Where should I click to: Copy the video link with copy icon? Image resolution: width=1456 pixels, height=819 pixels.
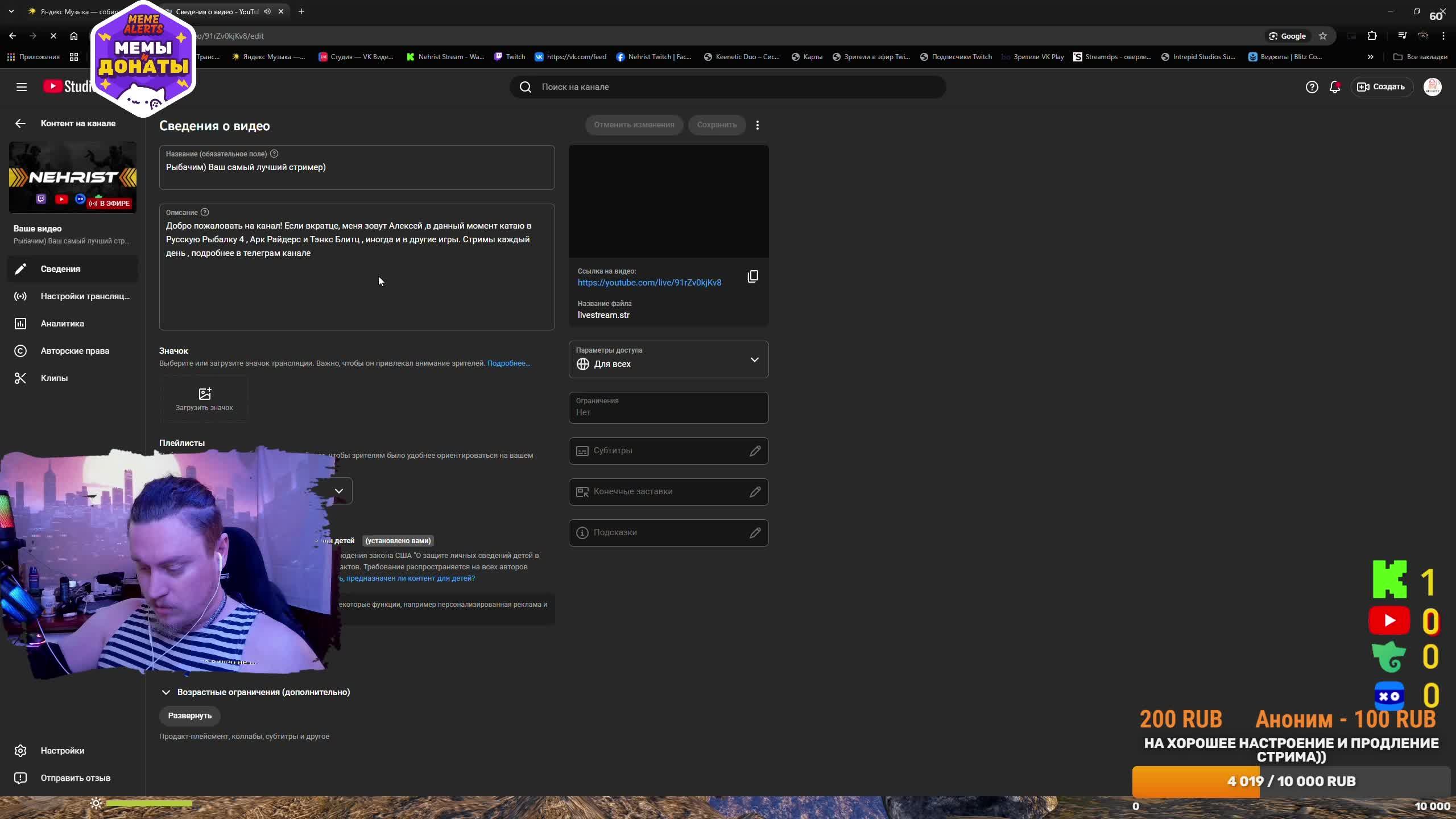(x=752, y=276)
